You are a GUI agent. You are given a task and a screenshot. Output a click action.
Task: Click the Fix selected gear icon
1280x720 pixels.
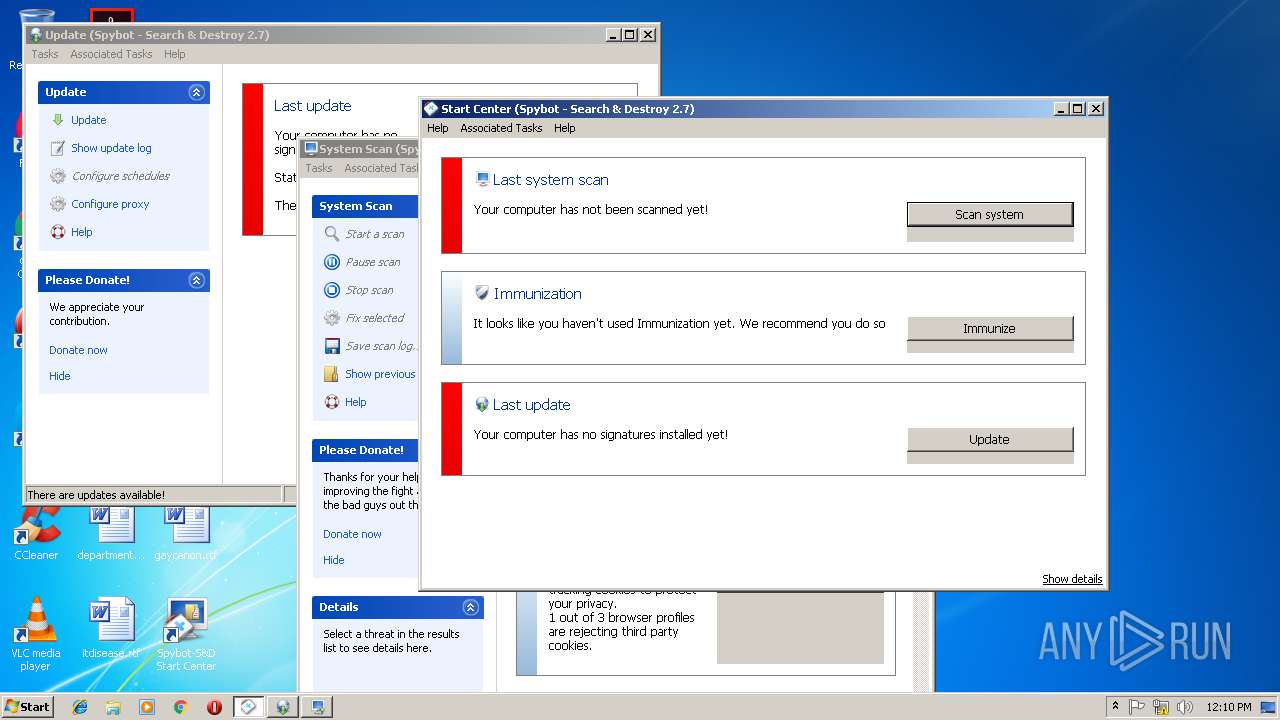[332, 318]
